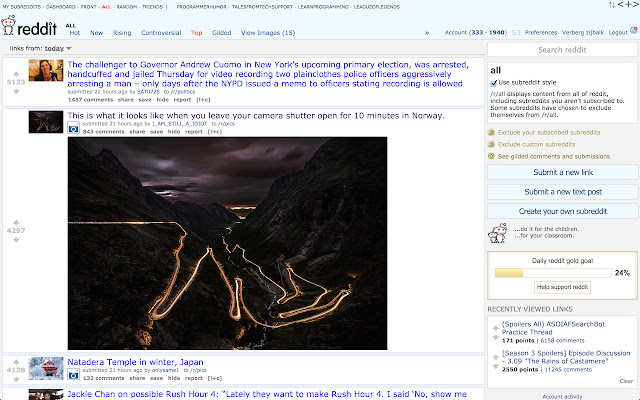Click the large Norway long-exposure image

point(227,243)
